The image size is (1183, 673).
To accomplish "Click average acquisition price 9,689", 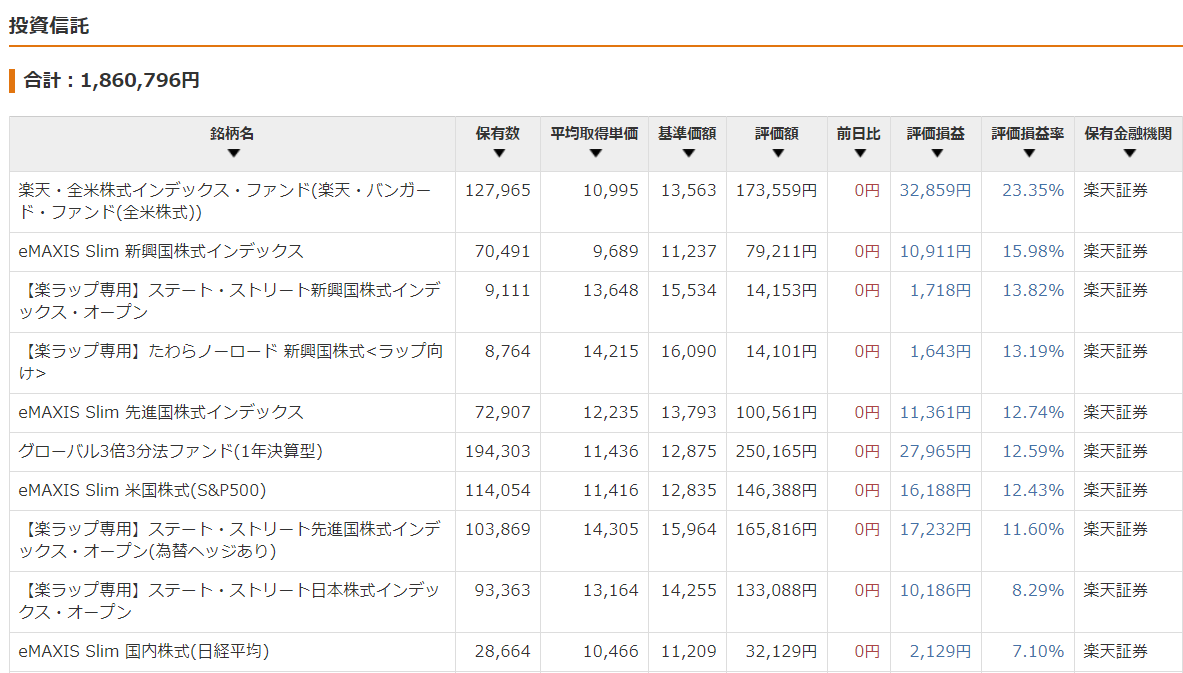I will click(x=616, y=251).
